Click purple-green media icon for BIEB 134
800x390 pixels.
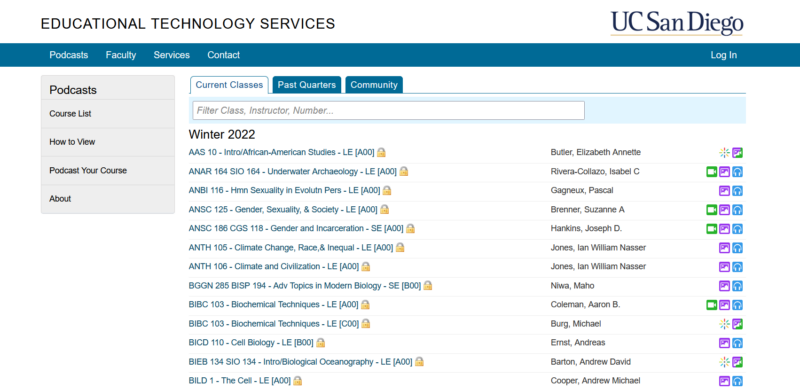(x=737, y=362)
